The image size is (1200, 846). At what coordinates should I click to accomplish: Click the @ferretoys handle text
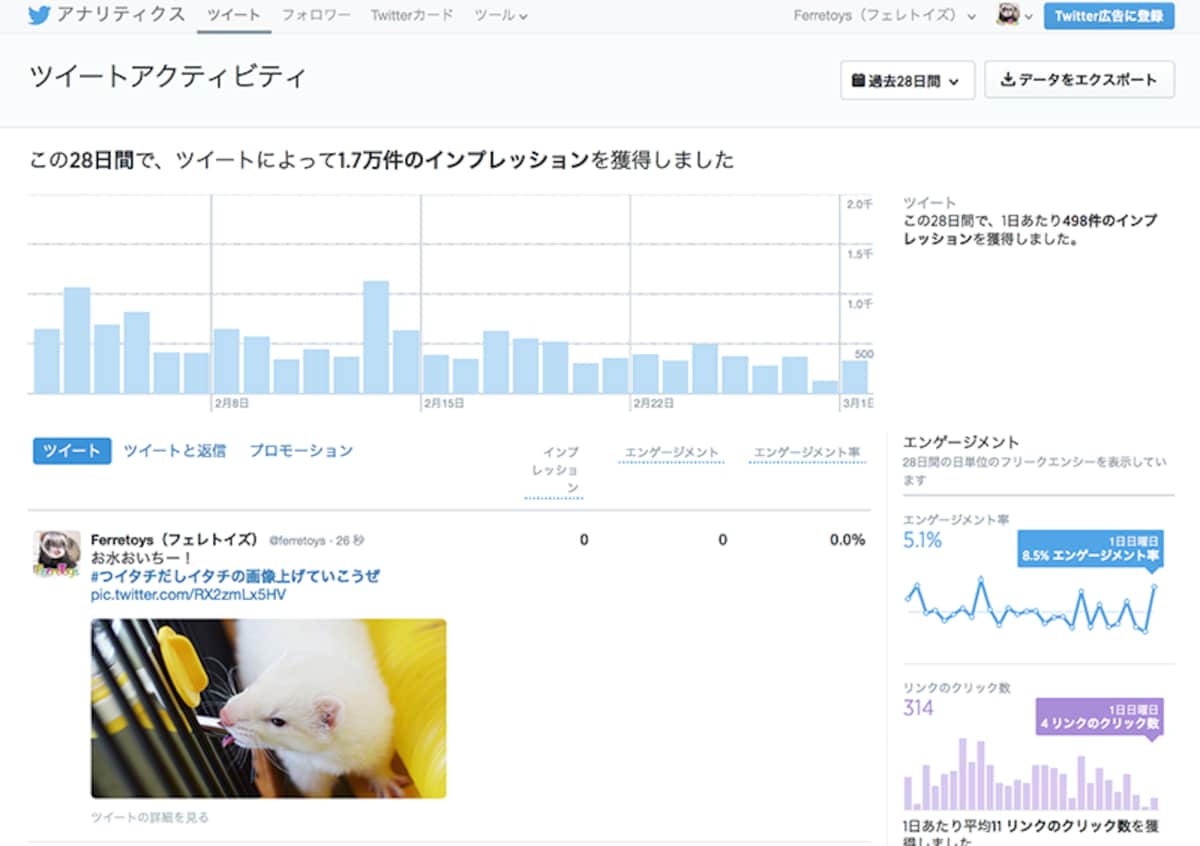pos(297,541)
